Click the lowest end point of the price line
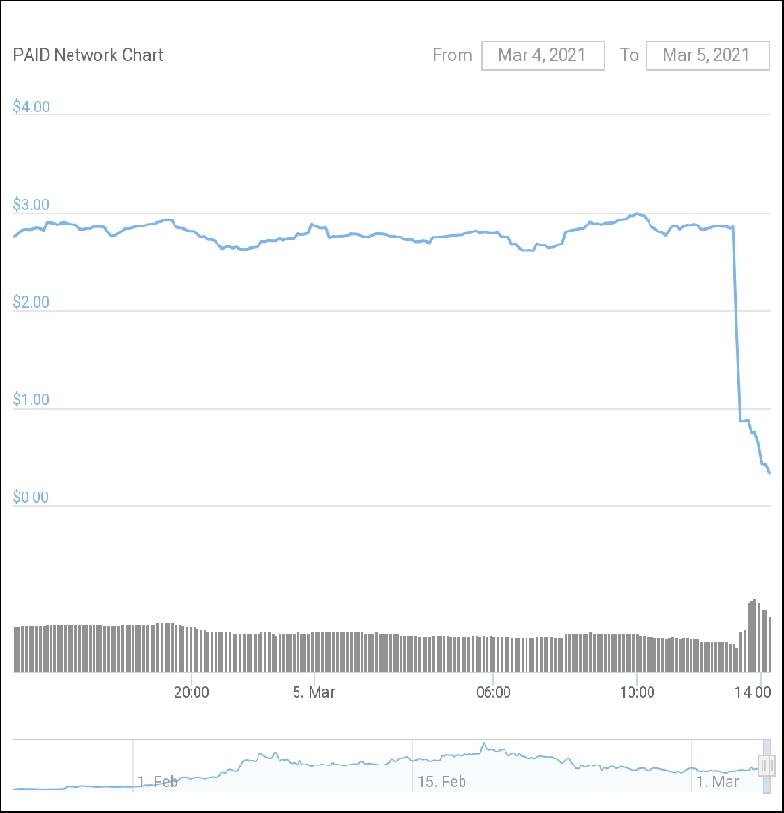 pyautogui.click(x=769, y=473)
